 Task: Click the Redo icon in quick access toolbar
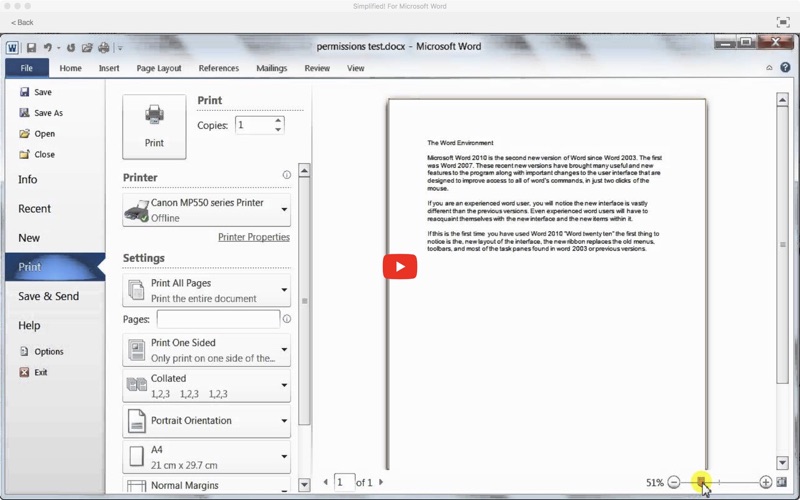click(71, 48)
